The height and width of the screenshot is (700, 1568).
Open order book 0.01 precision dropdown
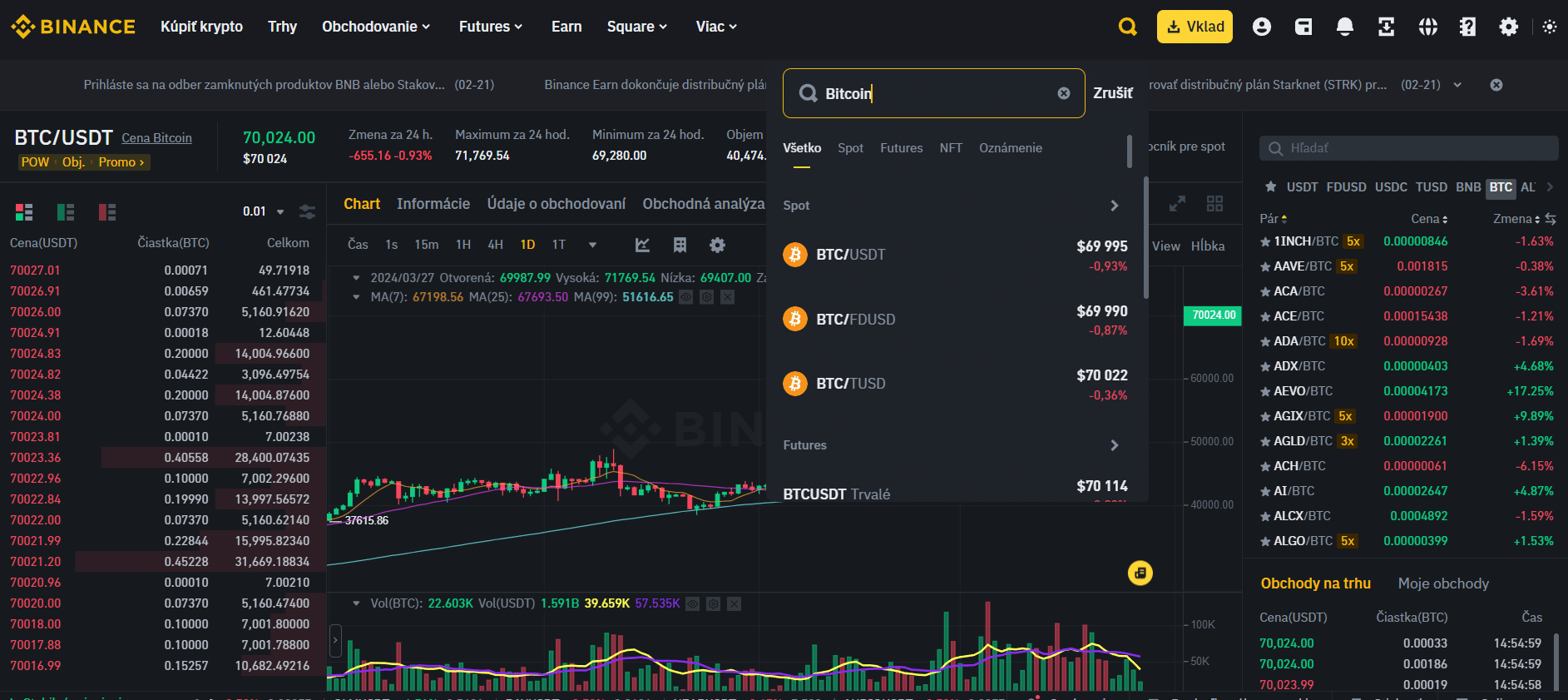(x=264, y=211)
